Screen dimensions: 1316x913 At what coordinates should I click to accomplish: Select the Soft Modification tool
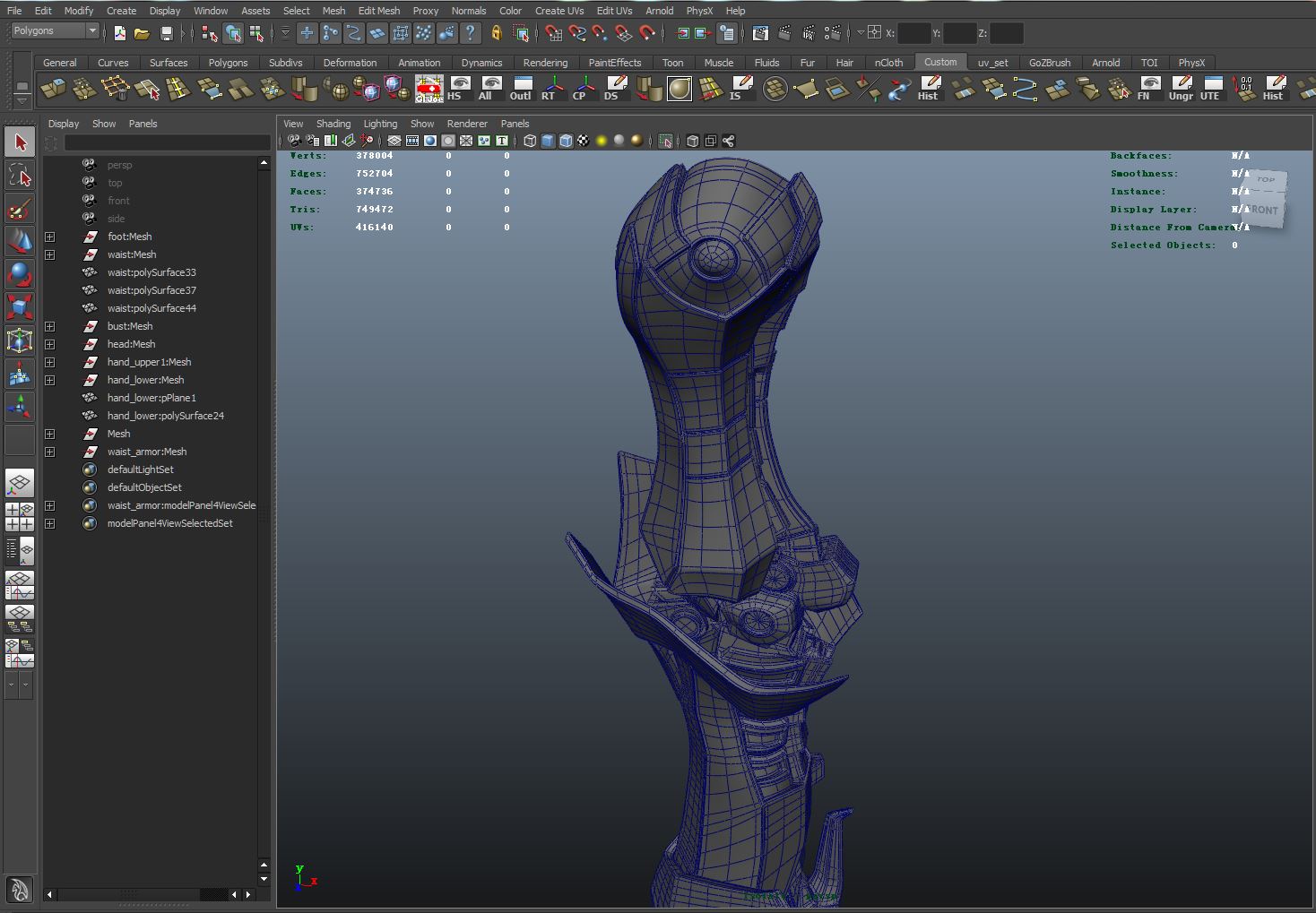click(20, 374)
